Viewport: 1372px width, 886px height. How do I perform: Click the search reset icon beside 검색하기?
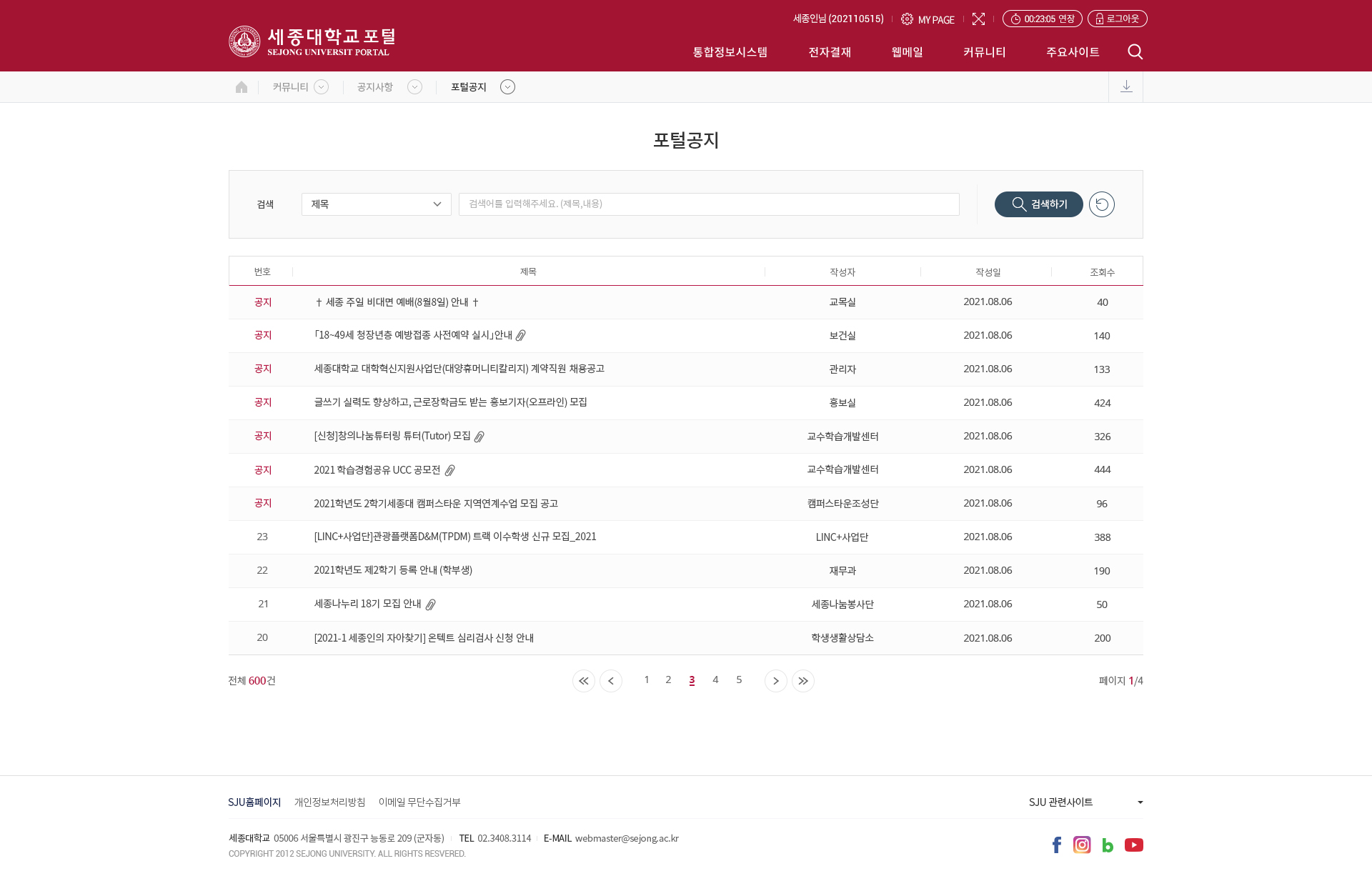coord(1101,204)
